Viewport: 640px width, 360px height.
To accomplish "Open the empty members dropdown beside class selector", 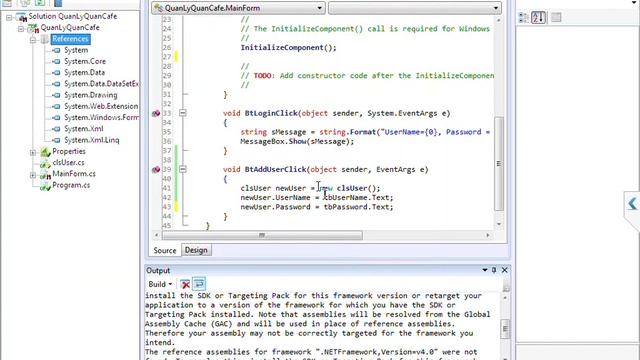I will [x=415, y=8].
